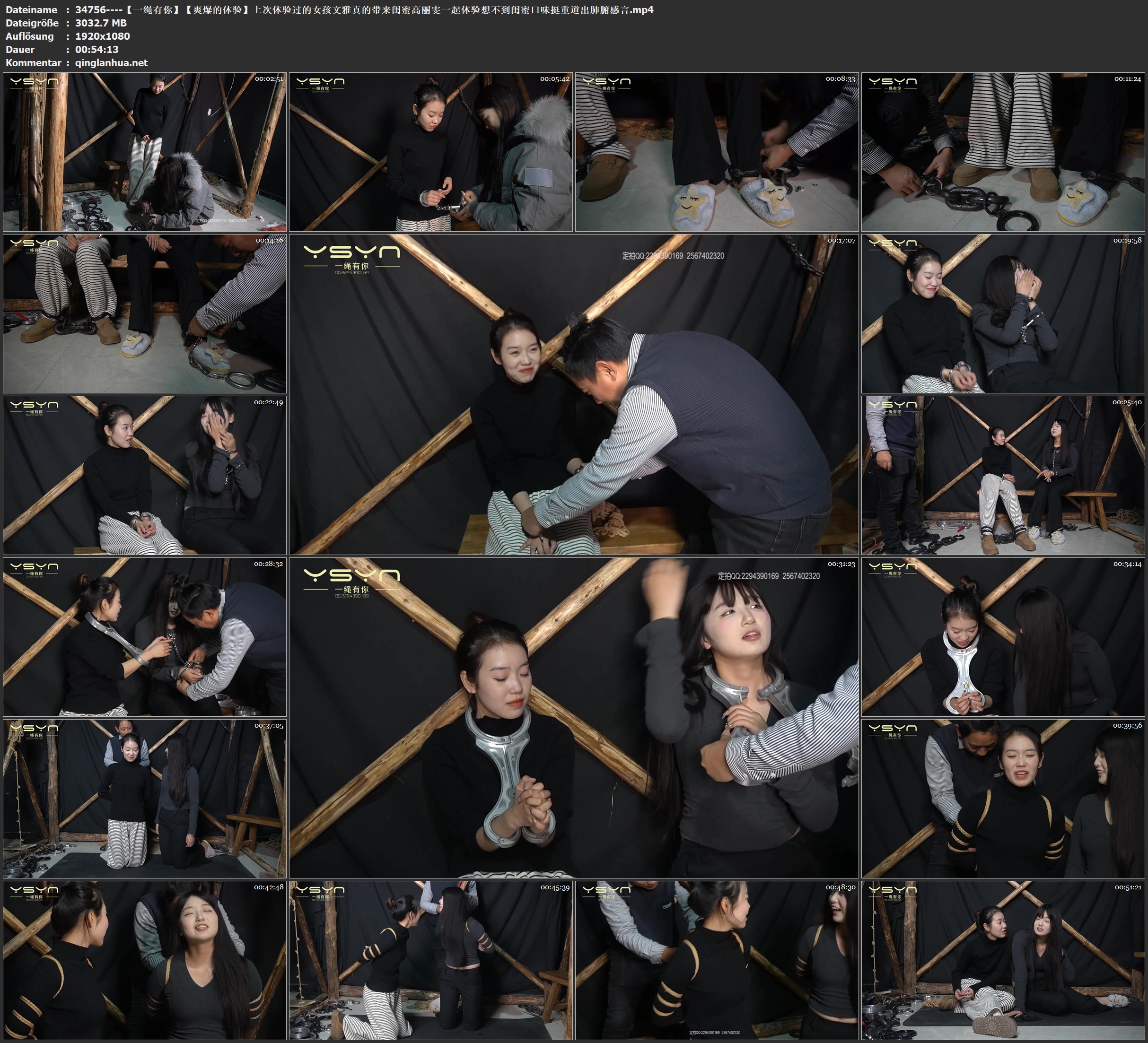Click the thumbnail timestamped 00:19:58
This screenshot has height=1043, width=1148.
[x=1003, y=313]
